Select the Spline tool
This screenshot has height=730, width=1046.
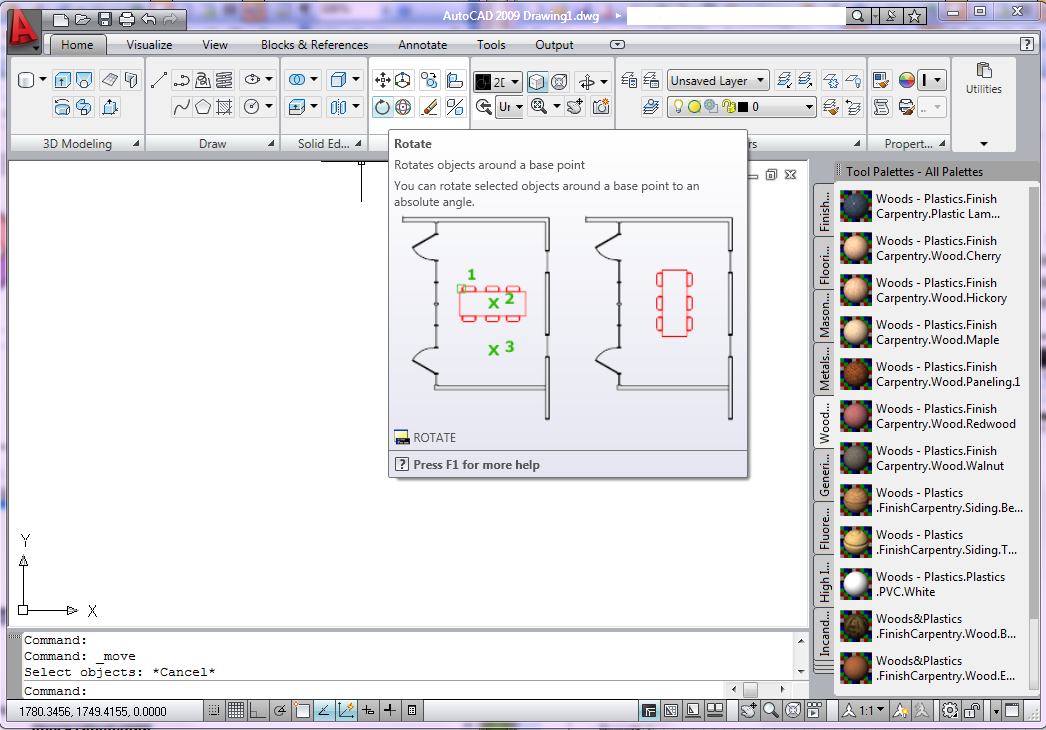point(181,107)
